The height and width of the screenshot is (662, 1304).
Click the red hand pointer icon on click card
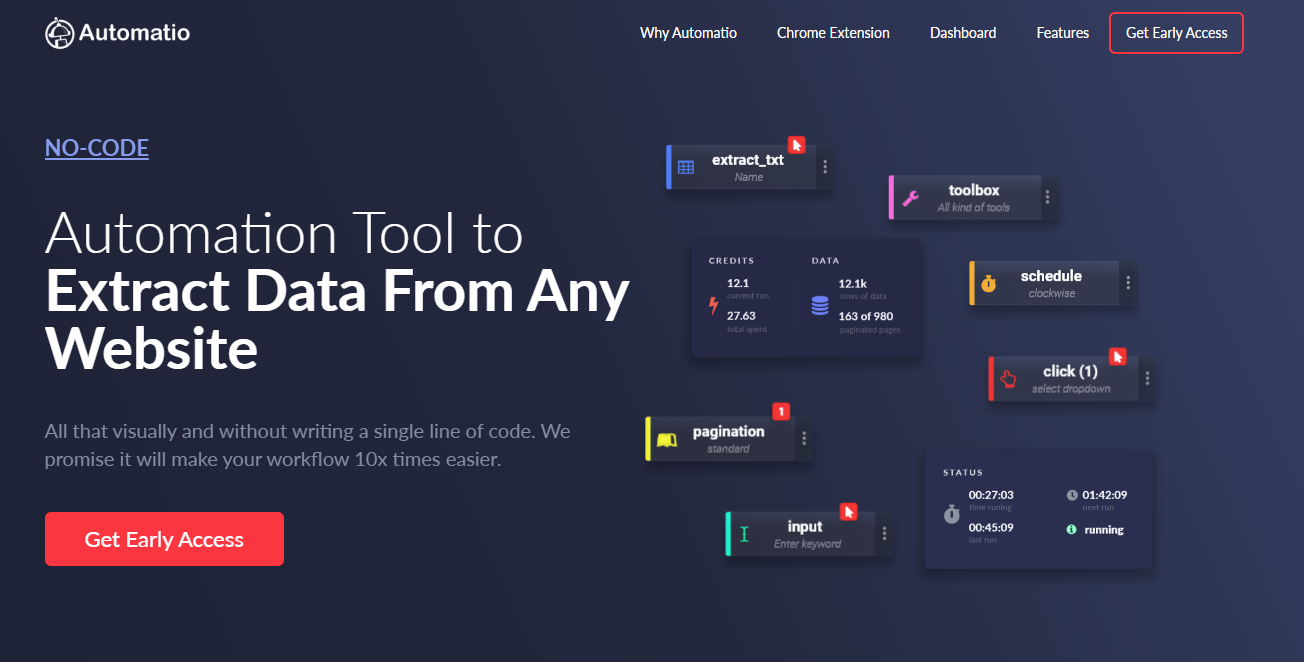pyautogui.click(x=1008, y=379)
